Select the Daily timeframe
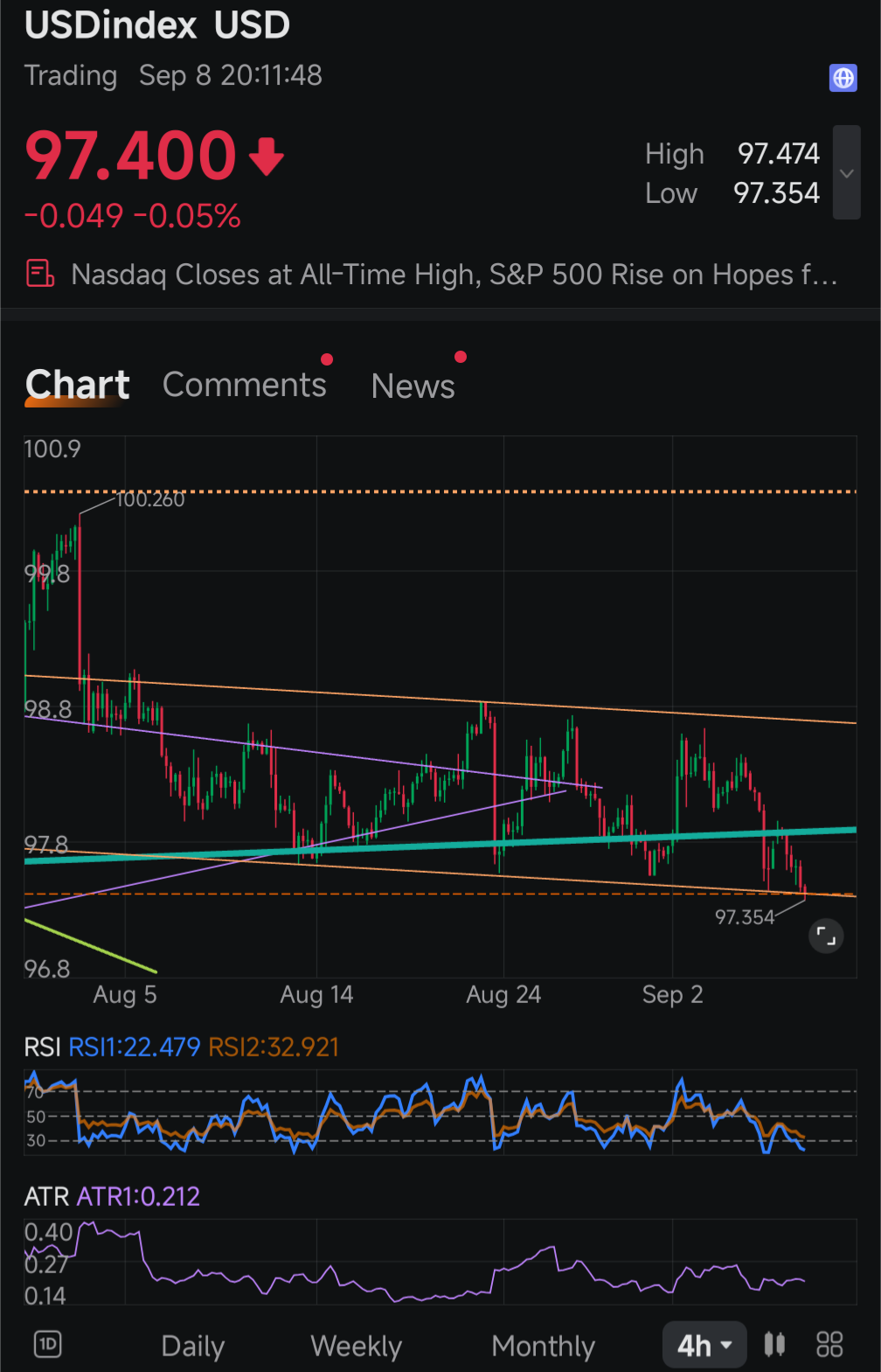This screenshot has height=1372, width=881. 193,1346
